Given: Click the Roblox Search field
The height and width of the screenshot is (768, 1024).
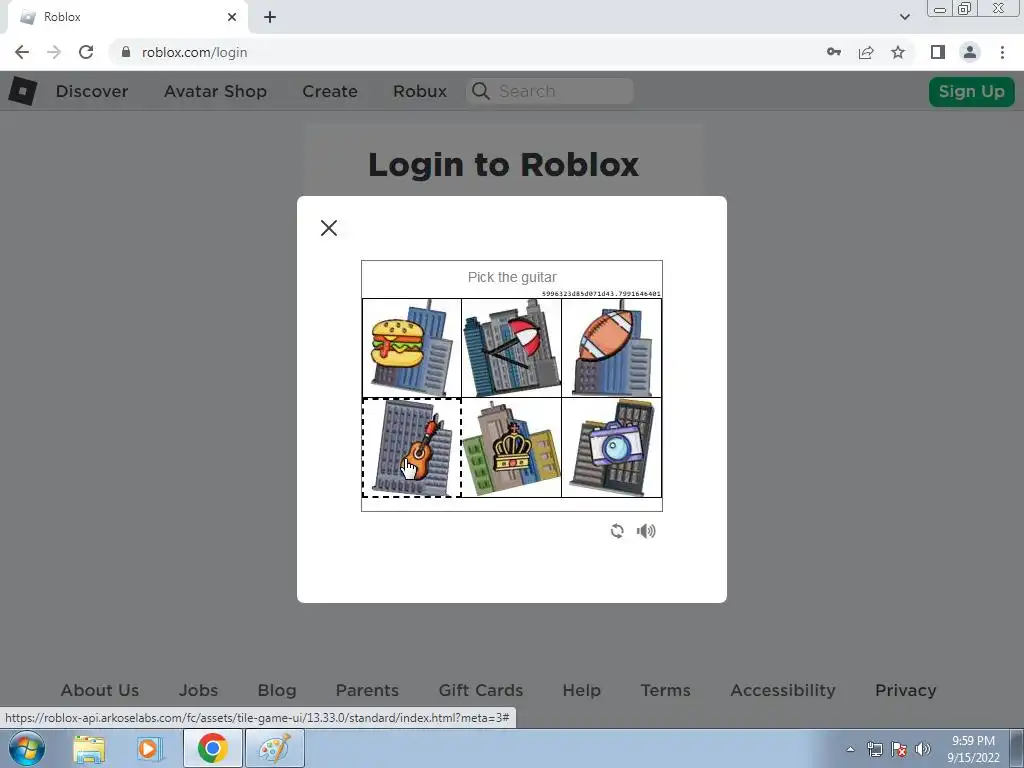Looking at the screenshot, I should click(550, 91).
